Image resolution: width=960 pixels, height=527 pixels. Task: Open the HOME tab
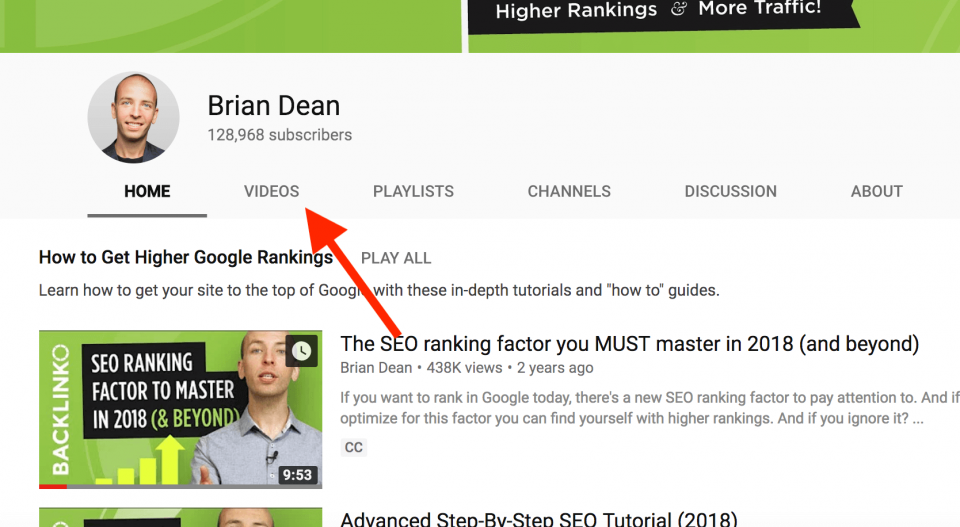[x=147, y=191]
